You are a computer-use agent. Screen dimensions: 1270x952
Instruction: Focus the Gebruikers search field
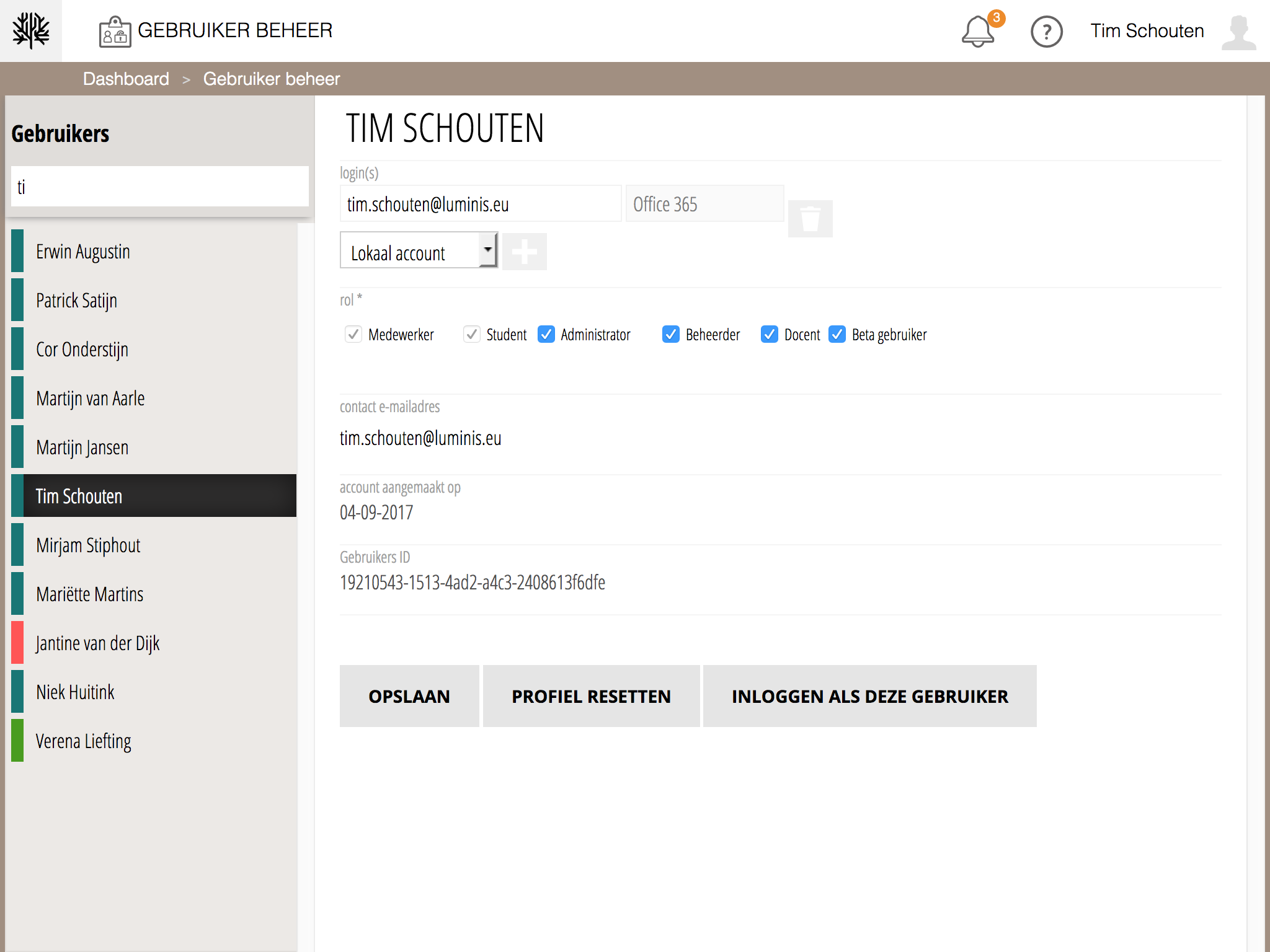[160, 187]
